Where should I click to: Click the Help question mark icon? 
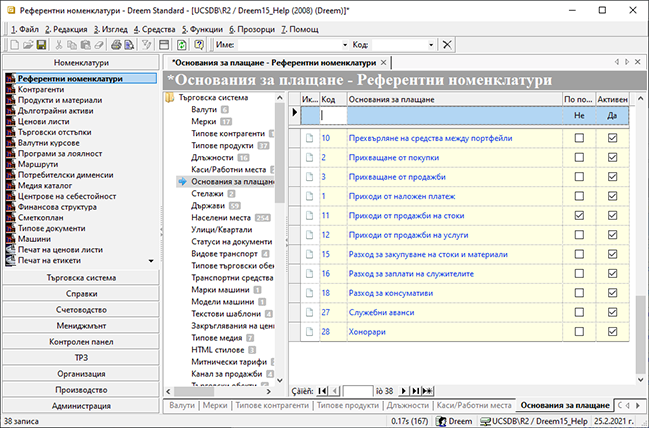point(199,45)
